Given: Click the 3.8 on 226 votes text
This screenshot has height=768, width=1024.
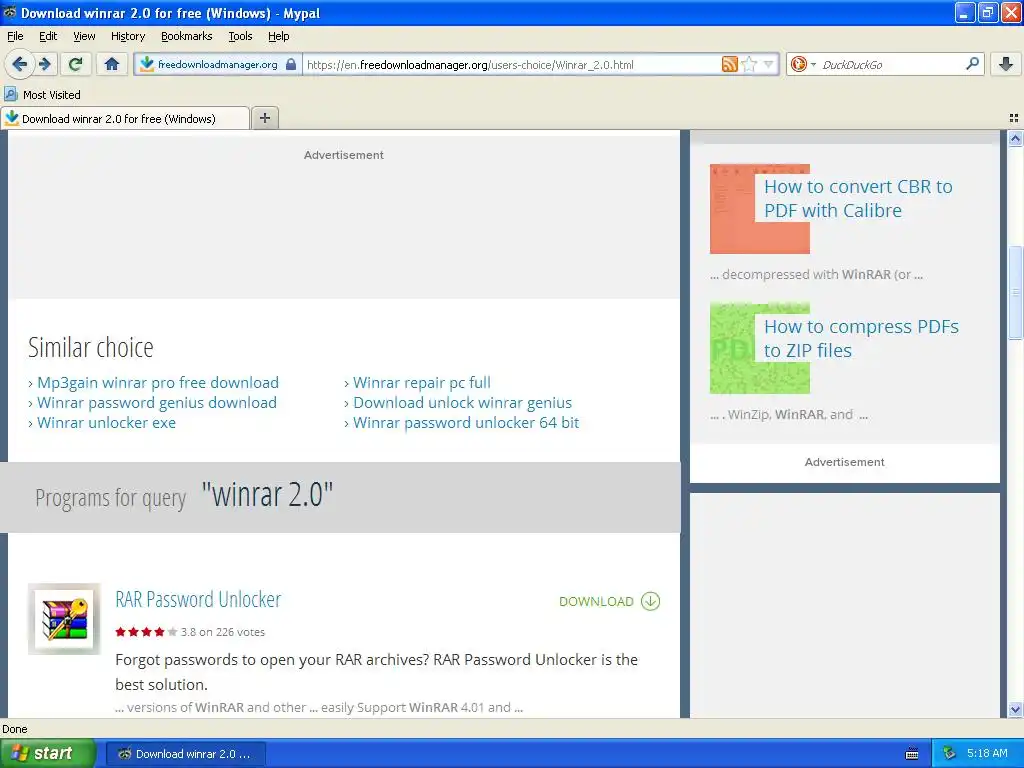Looking at the screenshot, I should tap(223, 632).
